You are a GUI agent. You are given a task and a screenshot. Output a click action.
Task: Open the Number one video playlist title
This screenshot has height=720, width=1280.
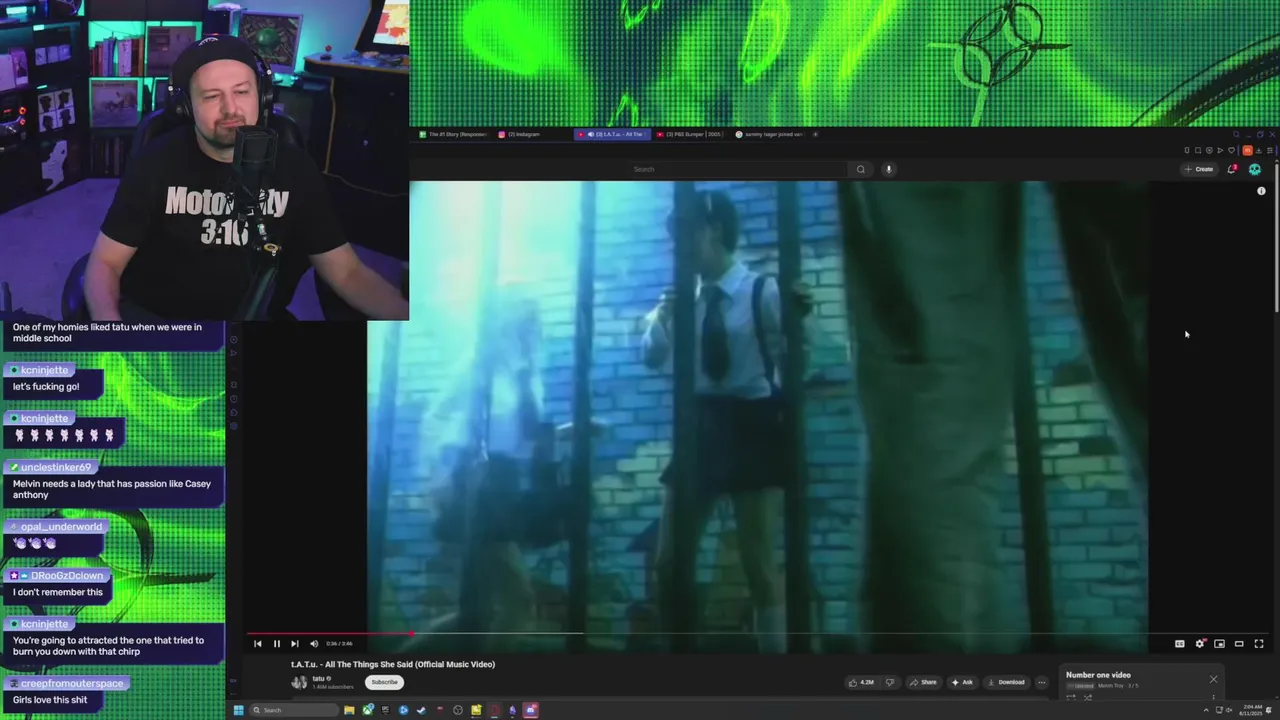pos(1098,675)
